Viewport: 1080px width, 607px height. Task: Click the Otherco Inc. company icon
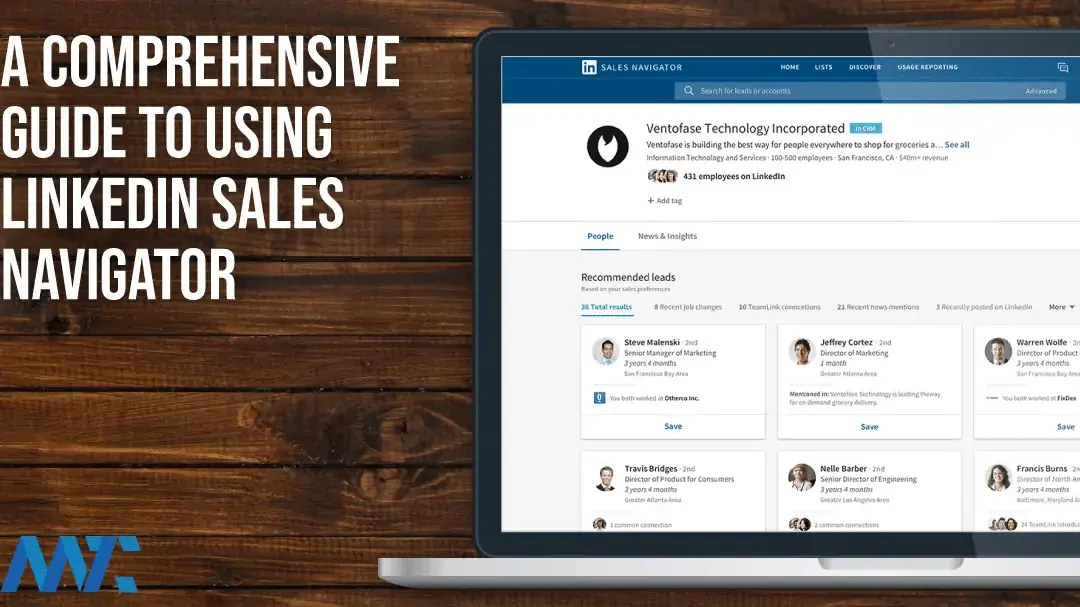(x=600, y=398)
